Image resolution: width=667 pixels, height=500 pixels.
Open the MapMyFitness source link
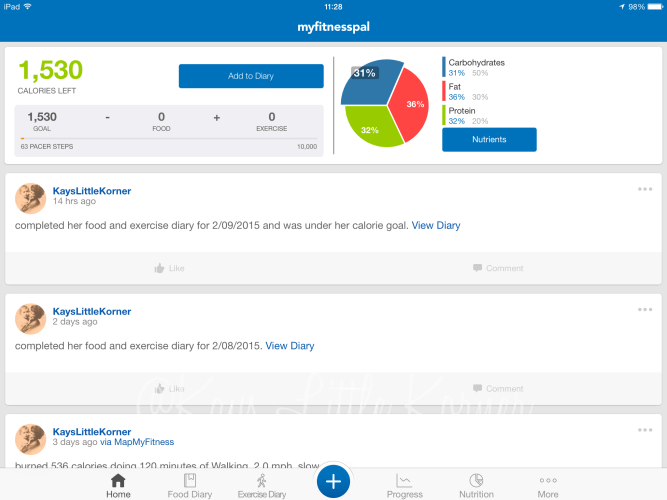pos(146,442)
